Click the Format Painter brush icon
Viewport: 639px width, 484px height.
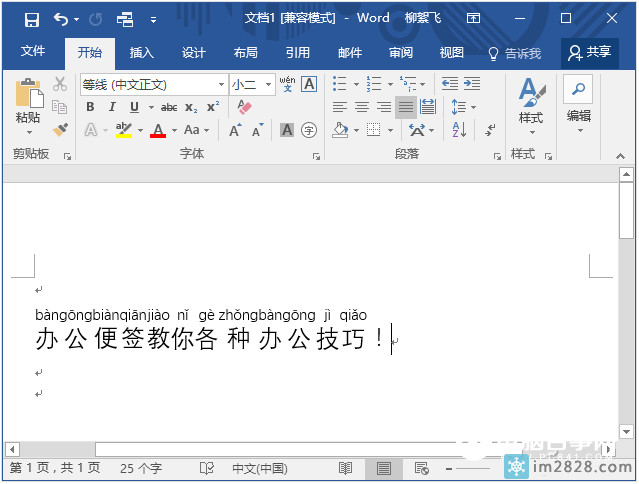point(60,129)
